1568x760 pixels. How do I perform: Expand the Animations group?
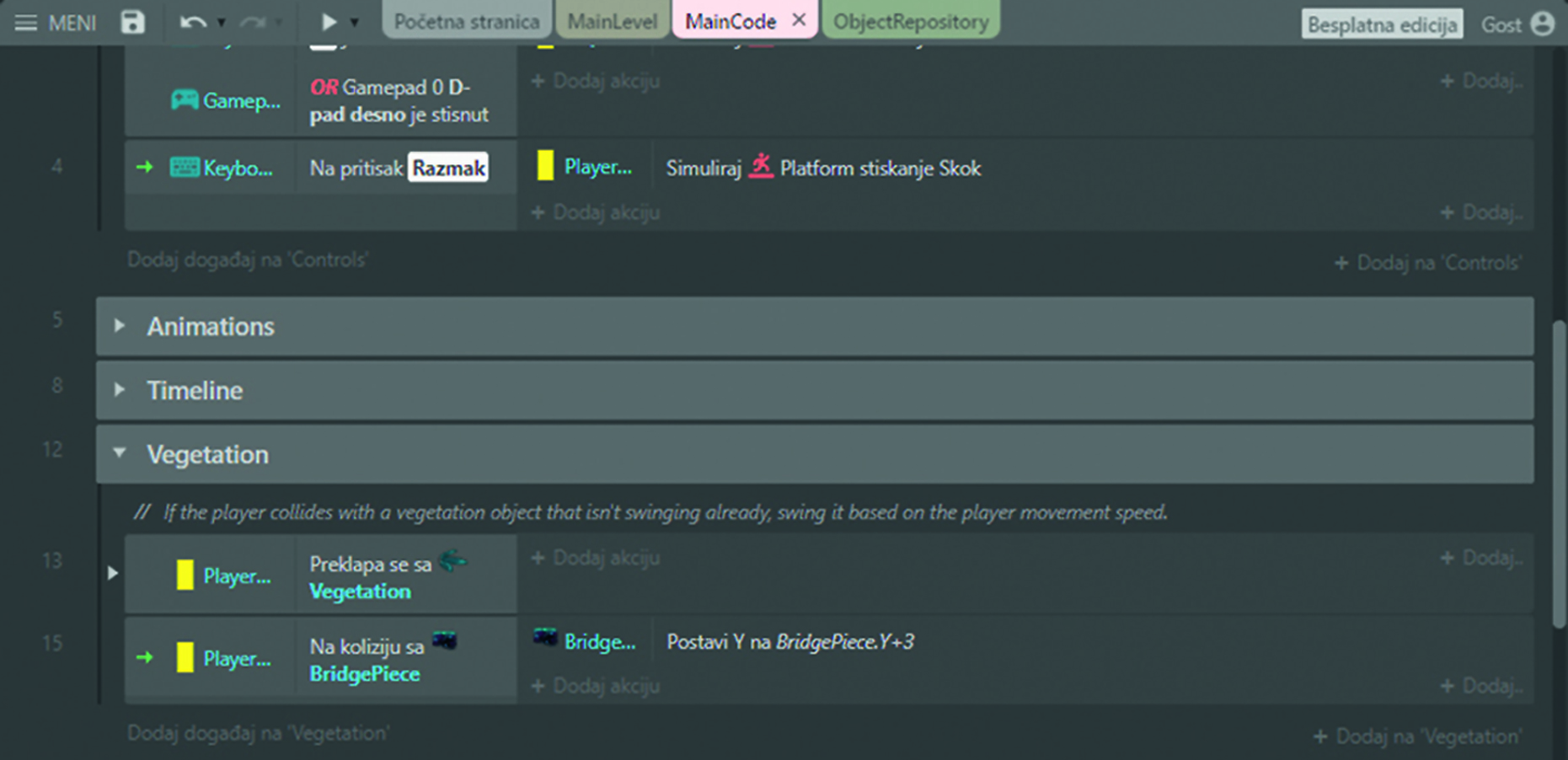[x=119, y=325]
